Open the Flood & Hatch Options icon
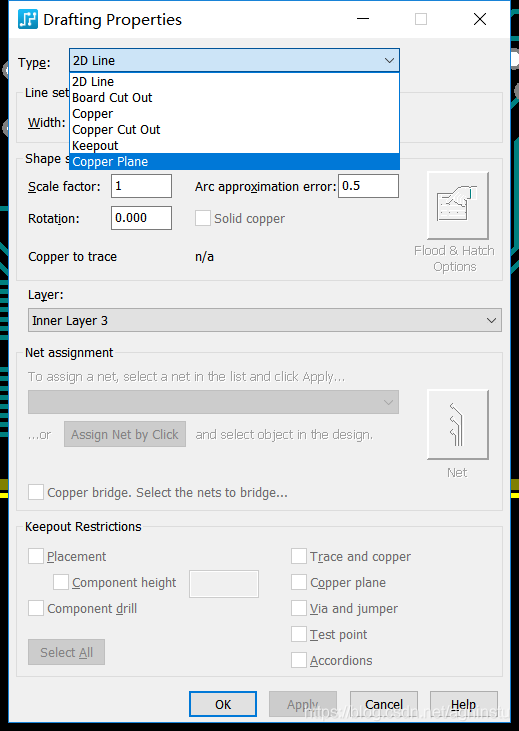The width and height of the screenshot is (519, 731). click(458, 206)
